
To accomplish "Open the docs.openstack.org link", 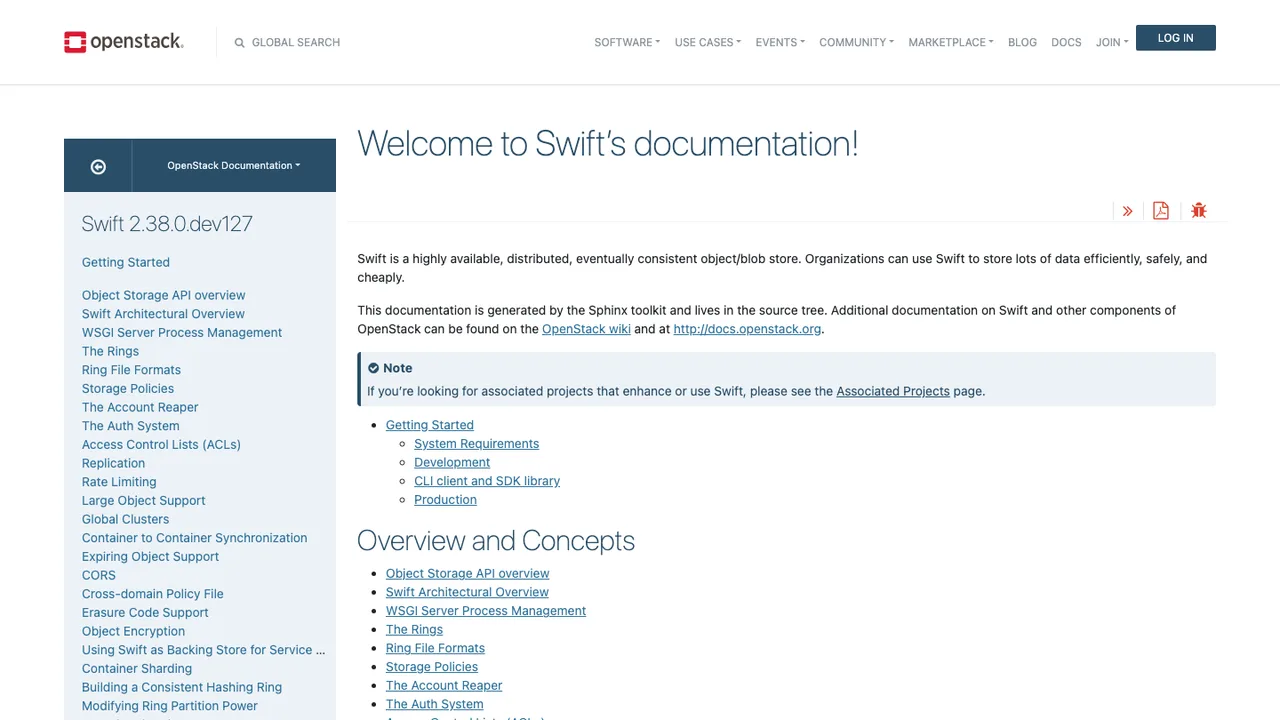I will click(747, 329).
